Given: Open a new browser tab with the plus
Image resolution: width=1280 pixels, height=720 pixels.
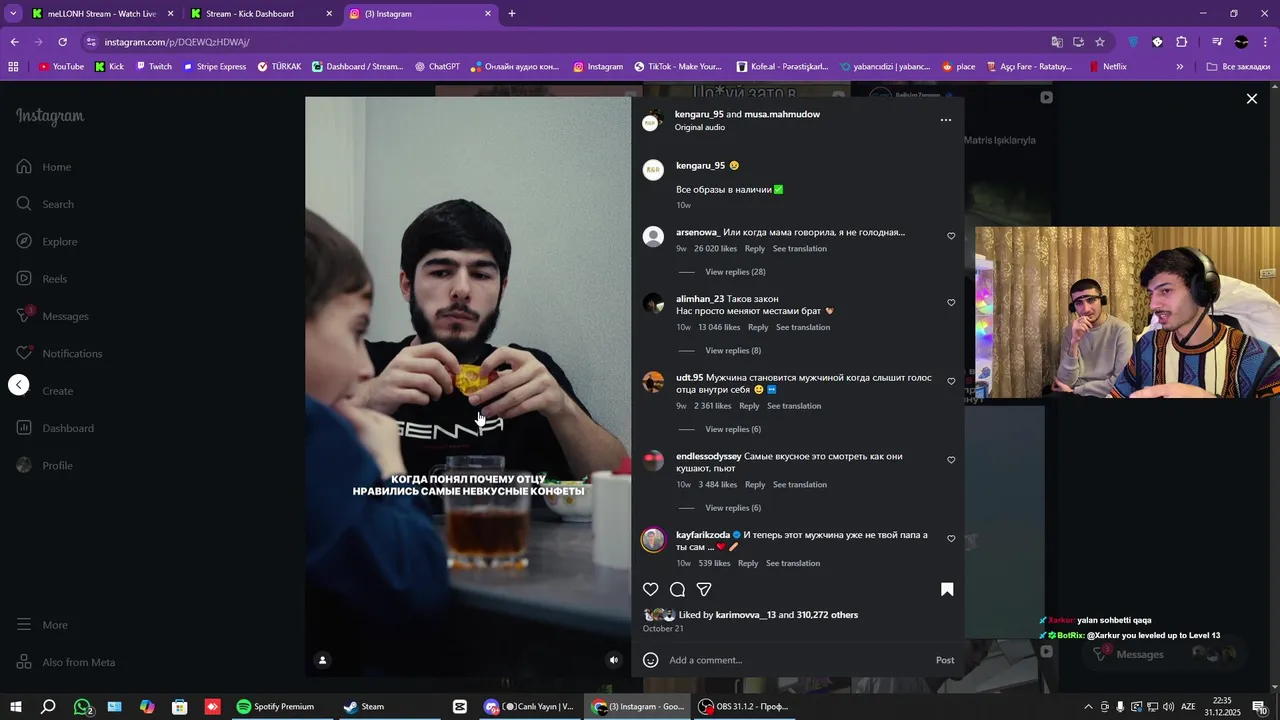Looking at the screenshot, I should (512, 14).
